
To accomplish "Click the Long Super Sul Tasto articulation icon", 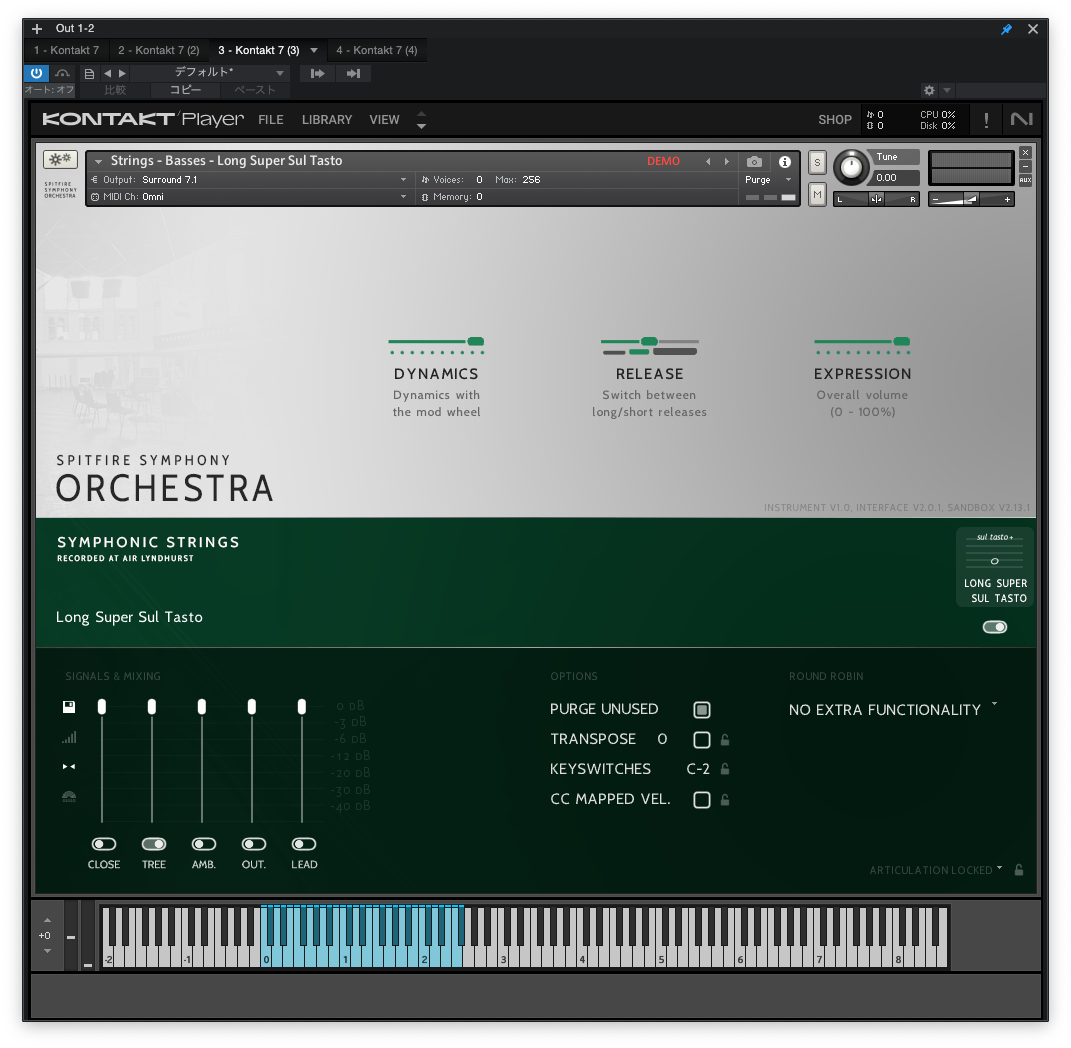I will (x=994, y=567).
